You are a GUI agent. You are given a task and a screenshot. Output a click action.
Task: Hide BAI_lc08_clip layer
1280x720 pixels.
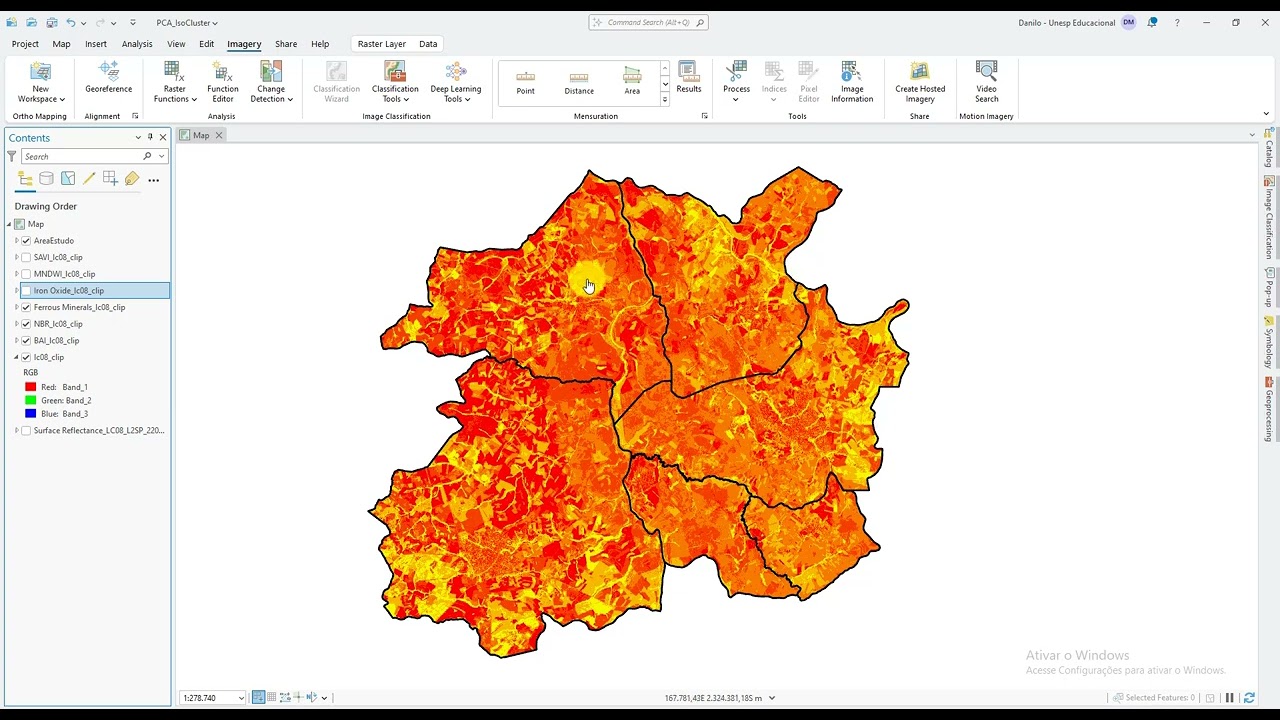click(26, 340)
